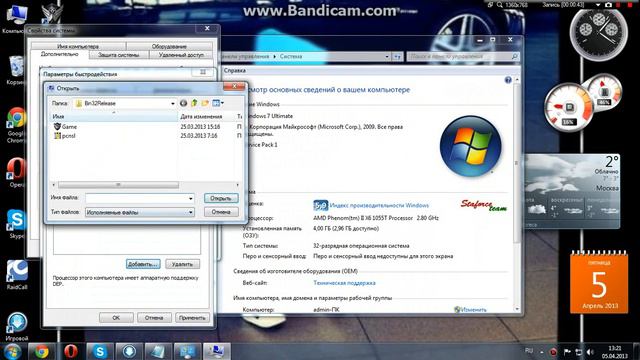This screenshot has height=360, width=640.
Task: Click the weather gadget for Москва
Action: (571, 191)
